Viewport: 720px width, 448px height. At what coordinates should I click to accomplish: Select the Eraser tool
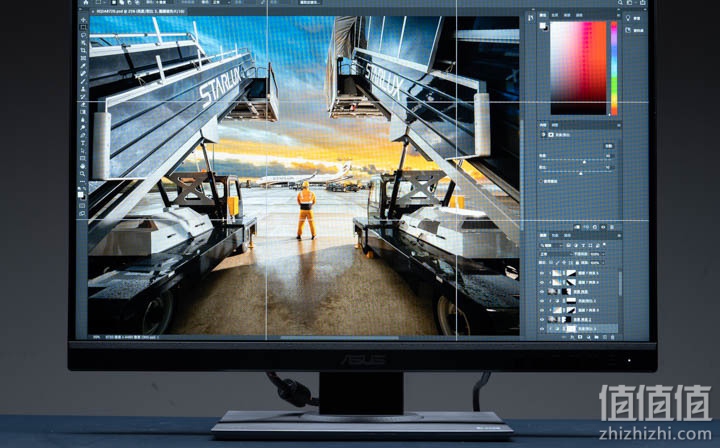tap(83, 104)
